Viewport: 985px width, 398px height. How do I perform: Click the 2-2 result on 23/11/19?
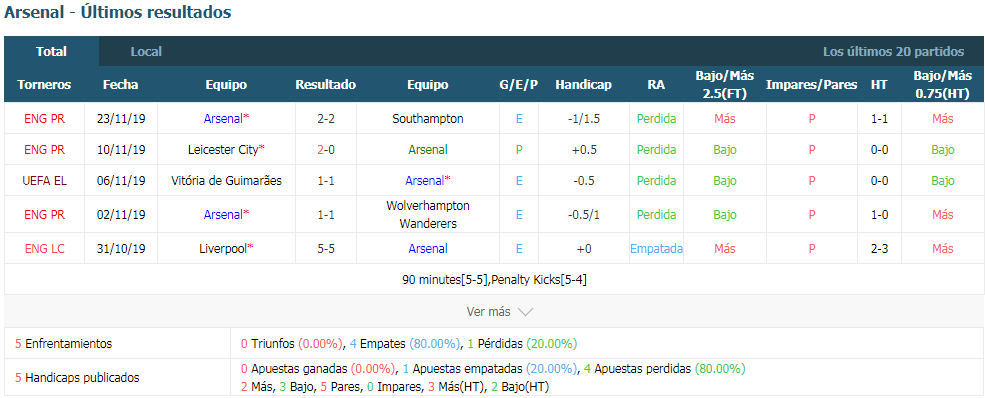pos(326,119)
